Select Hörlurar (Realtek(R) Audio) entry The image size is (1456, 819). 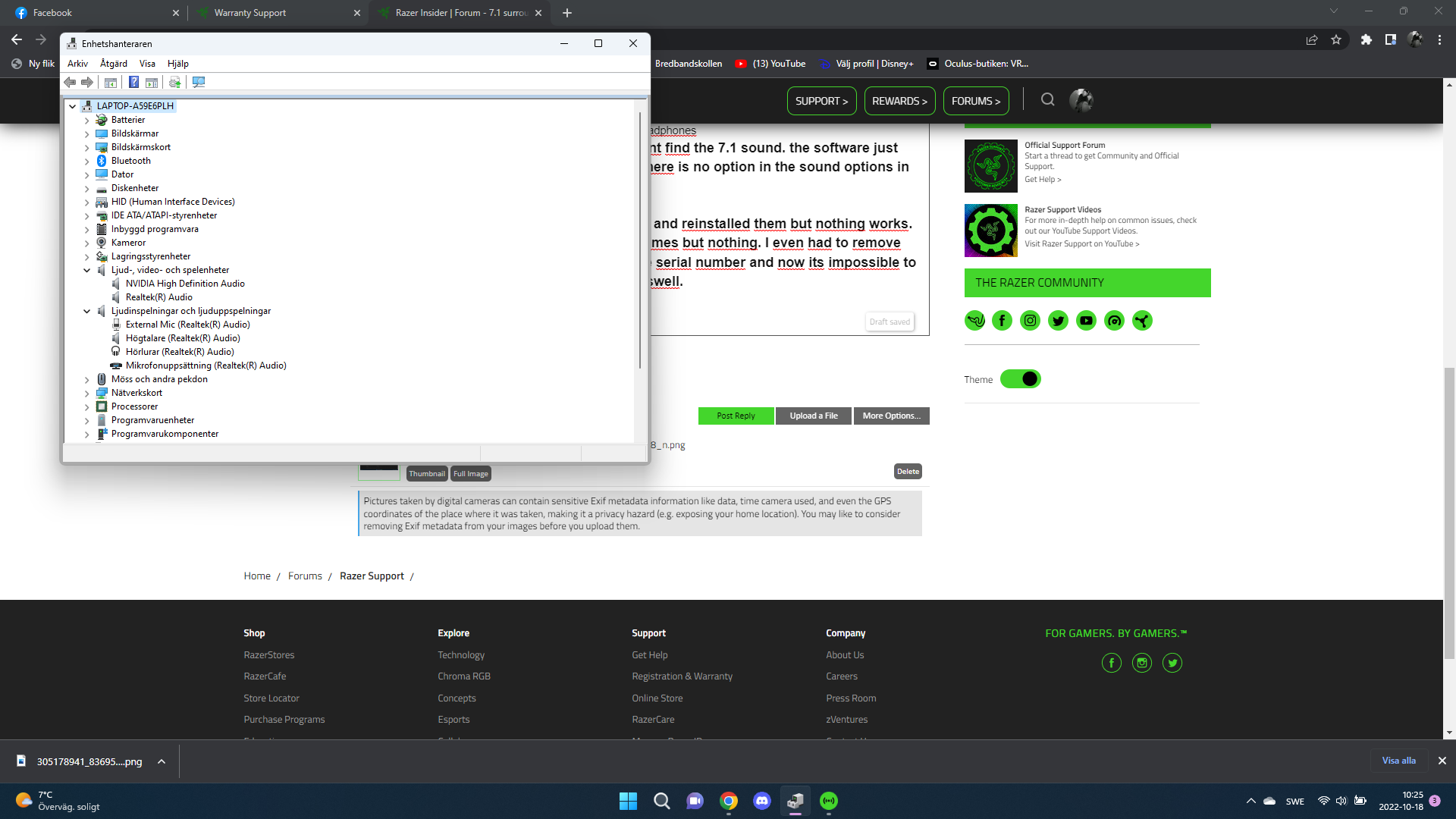coord(180,352)
